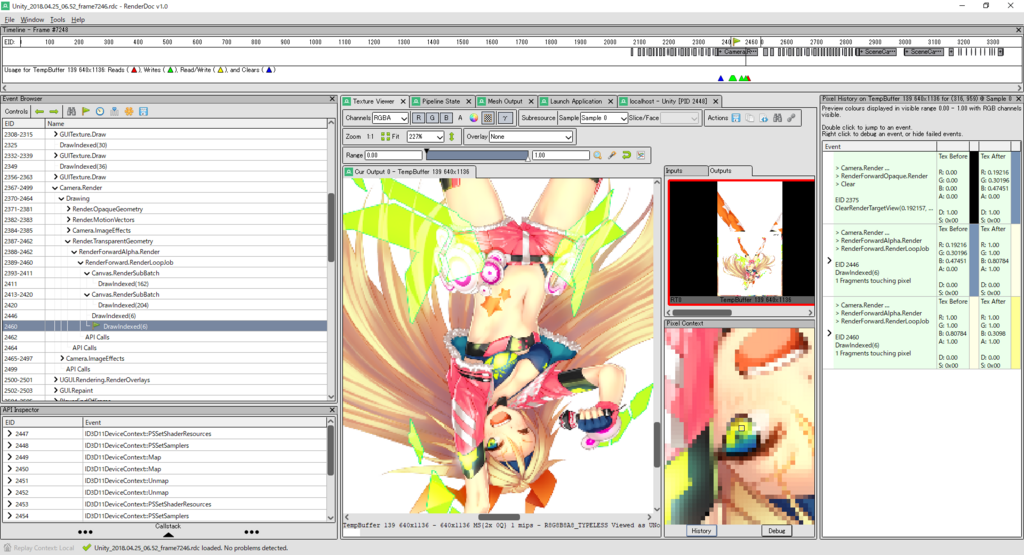
Task: Click the Range maximum 1.00 input field
Action: click(560, 155)
